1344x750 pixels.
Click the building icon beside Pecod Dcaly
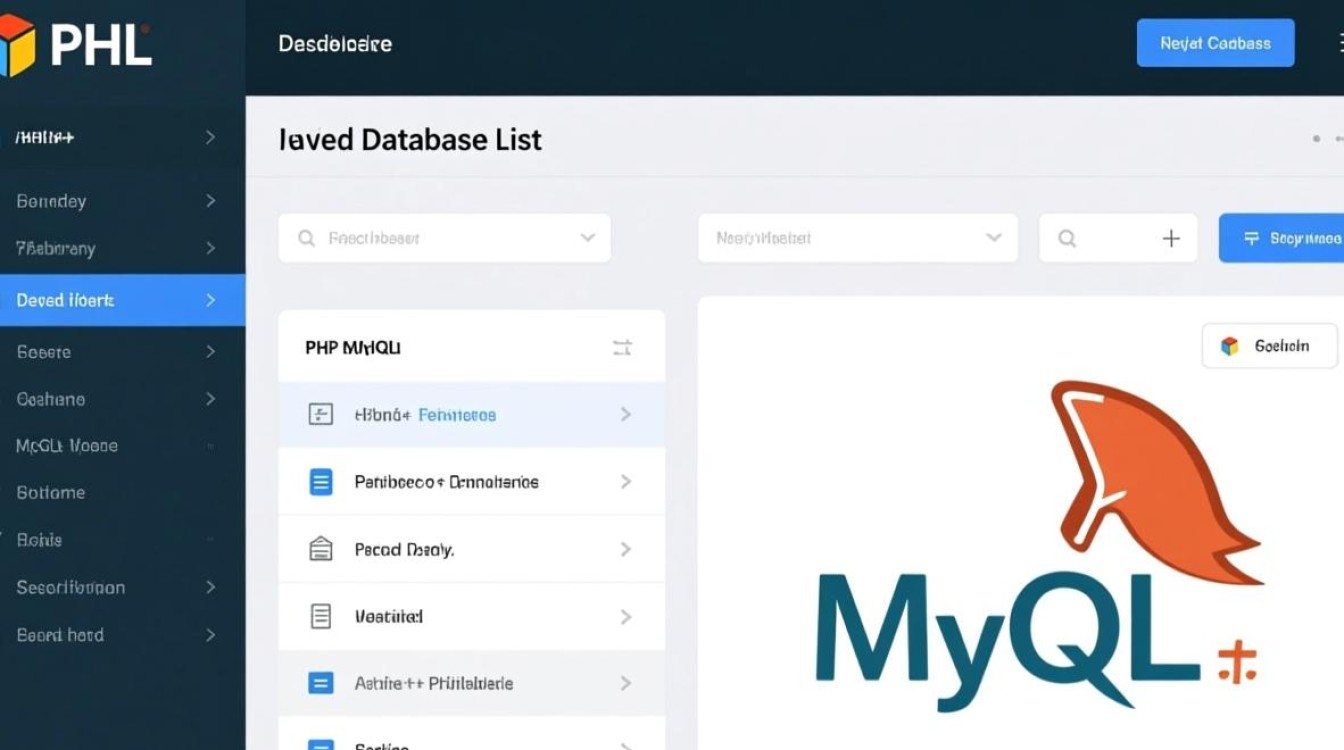click(x=320, y=549)
